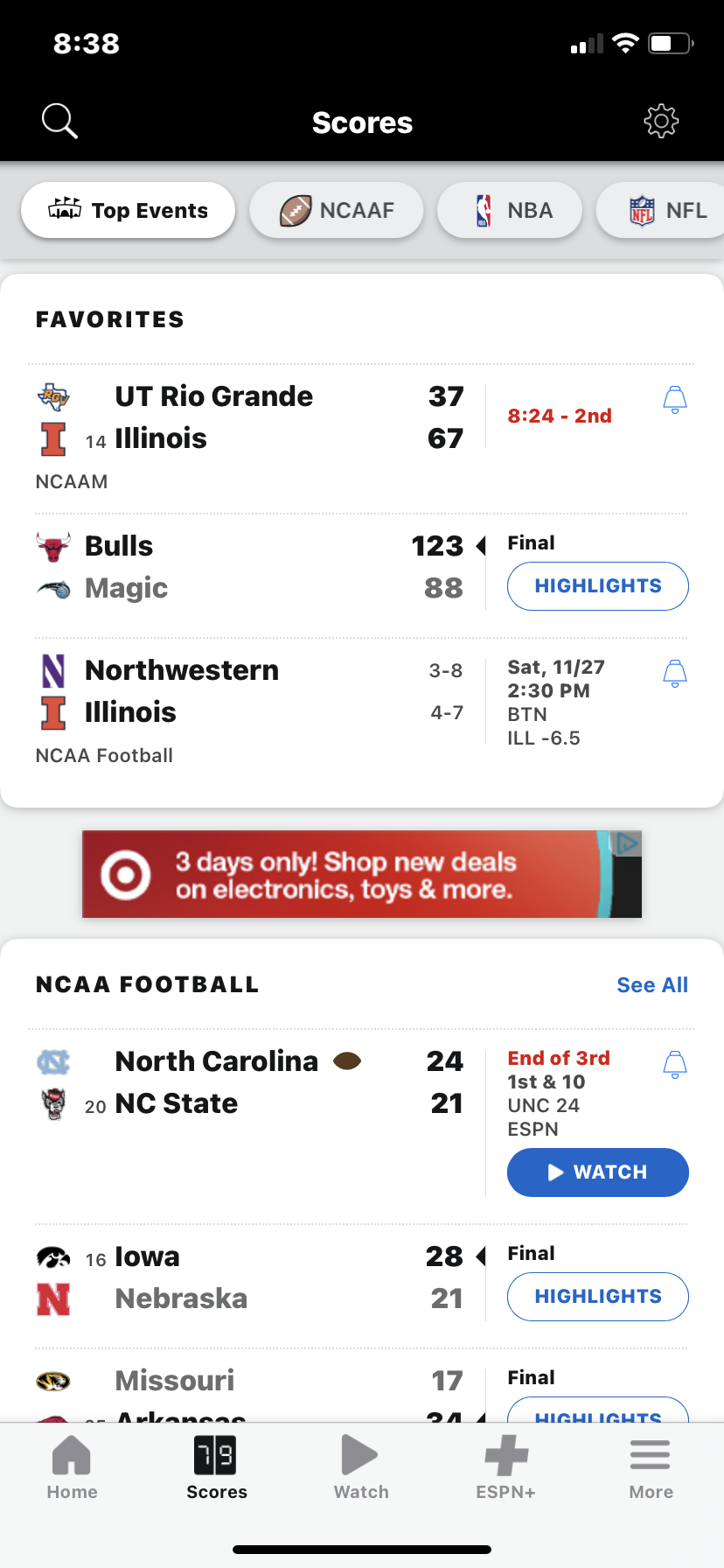Open the More hamburger menu
724x1568 pixels.
pyautogui.click(x=651, y=1456)
